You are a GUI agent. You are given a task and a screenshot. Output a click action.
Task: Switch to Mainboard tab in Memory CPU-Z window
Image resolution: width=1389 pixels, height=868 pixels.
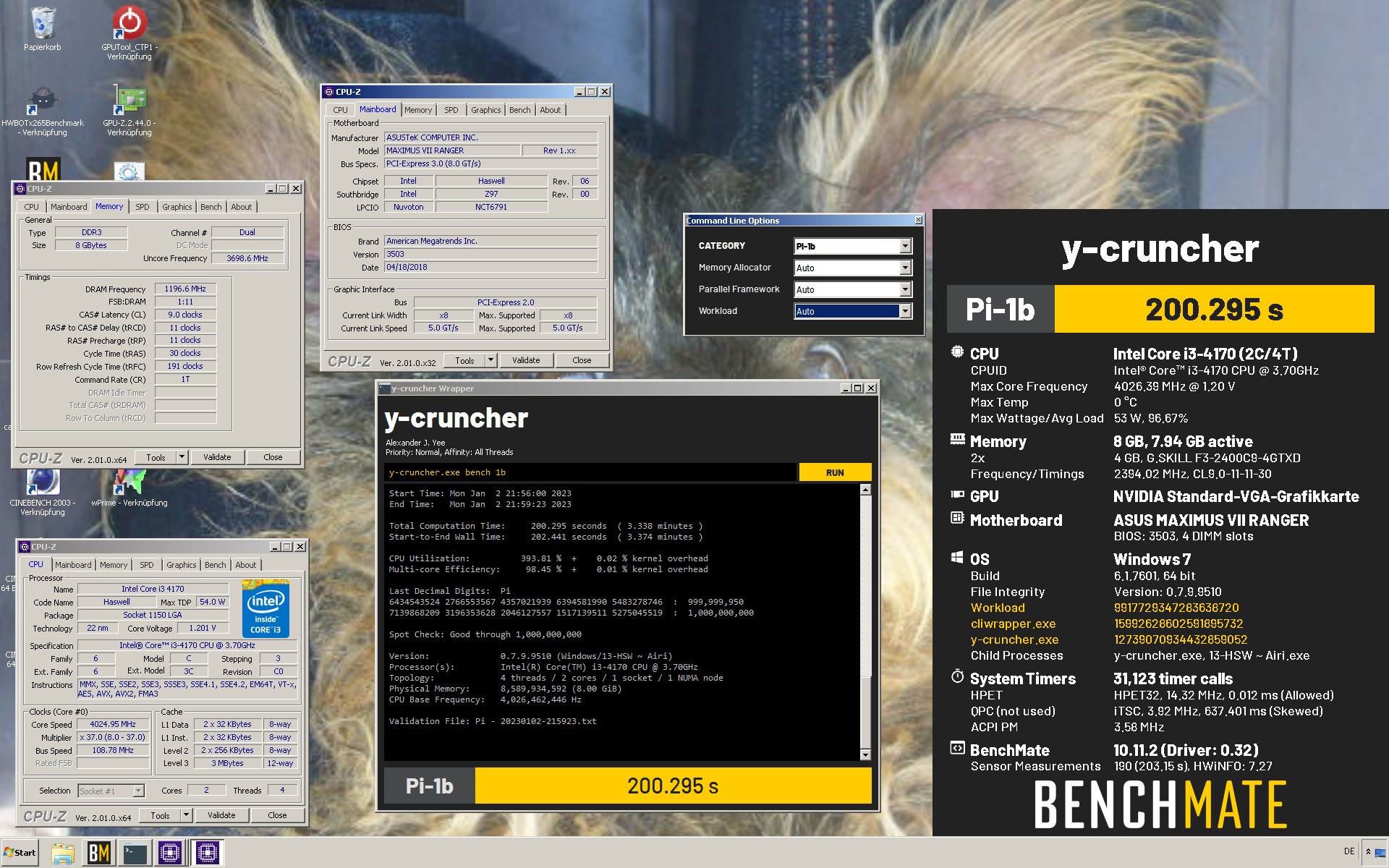pos(69,207)
